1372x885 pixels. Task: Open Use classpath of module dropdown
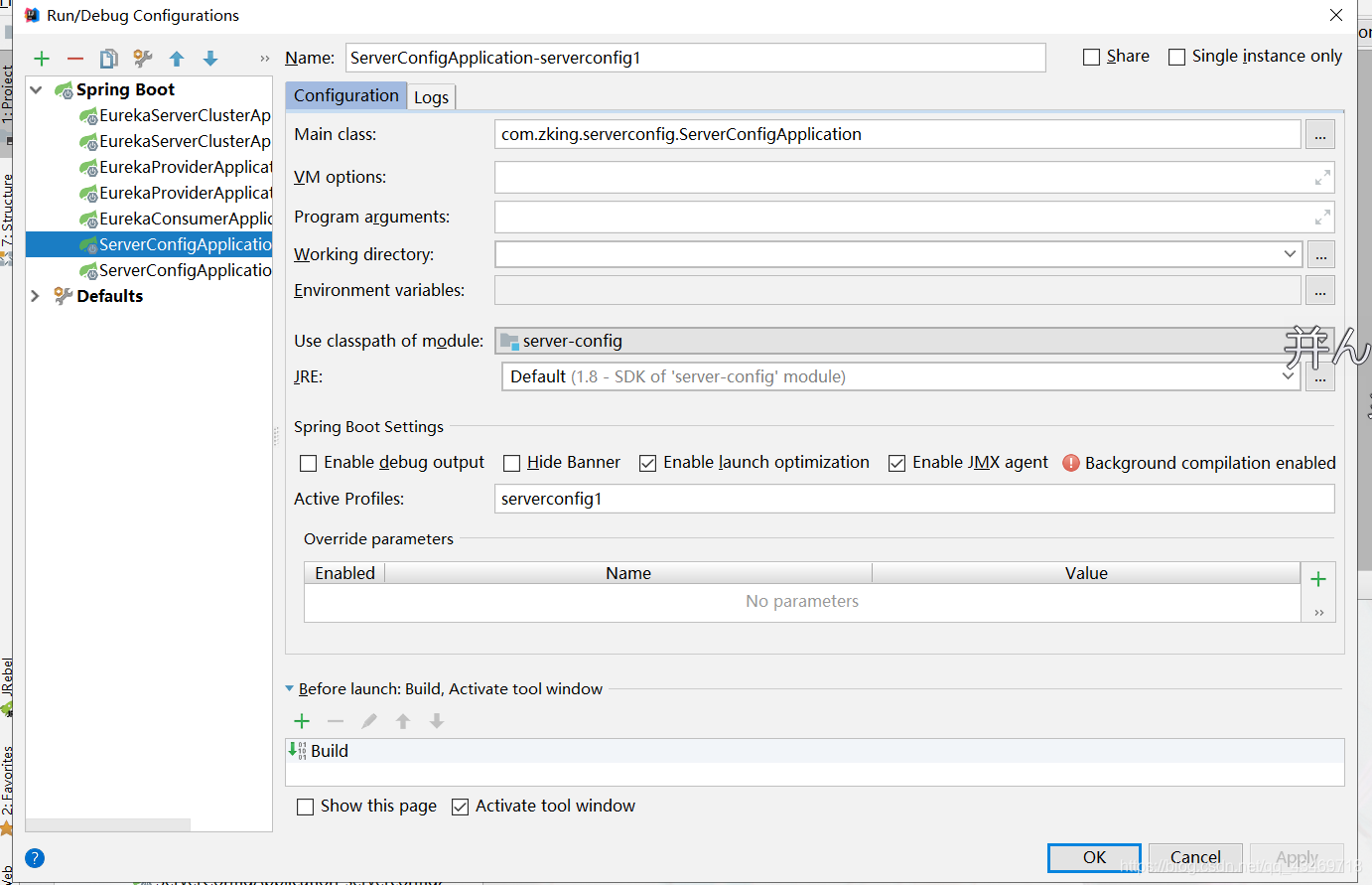pos(913,341)
